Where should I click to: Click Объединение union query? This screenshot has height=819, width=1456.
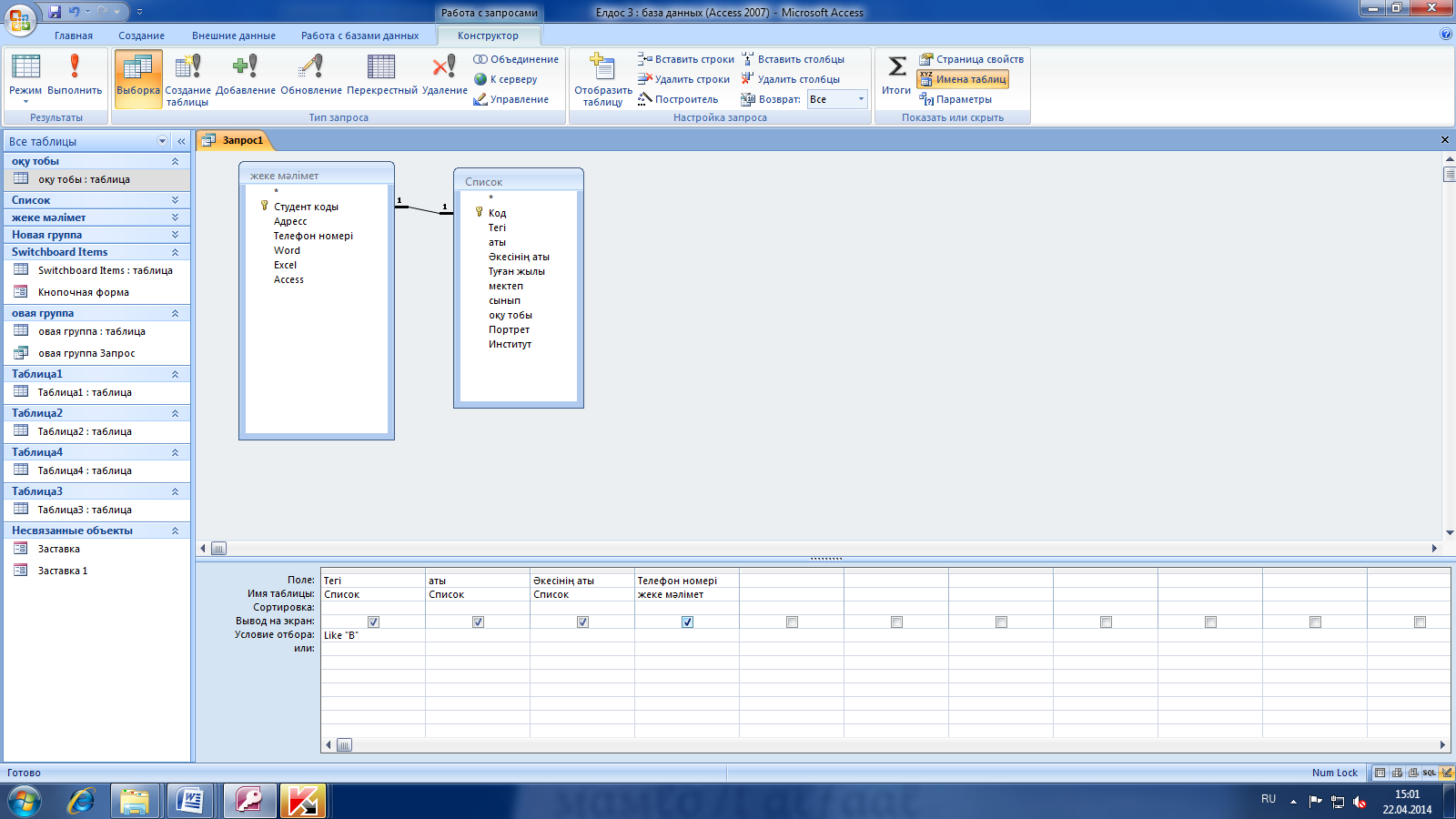point(516,59)
